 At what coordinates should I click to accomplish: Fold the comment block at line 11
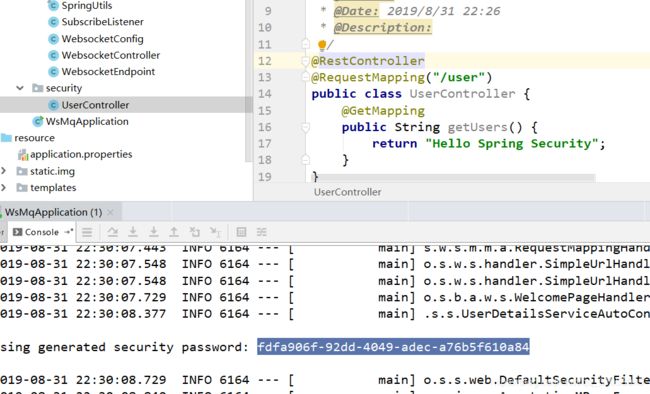click(306, 44)
